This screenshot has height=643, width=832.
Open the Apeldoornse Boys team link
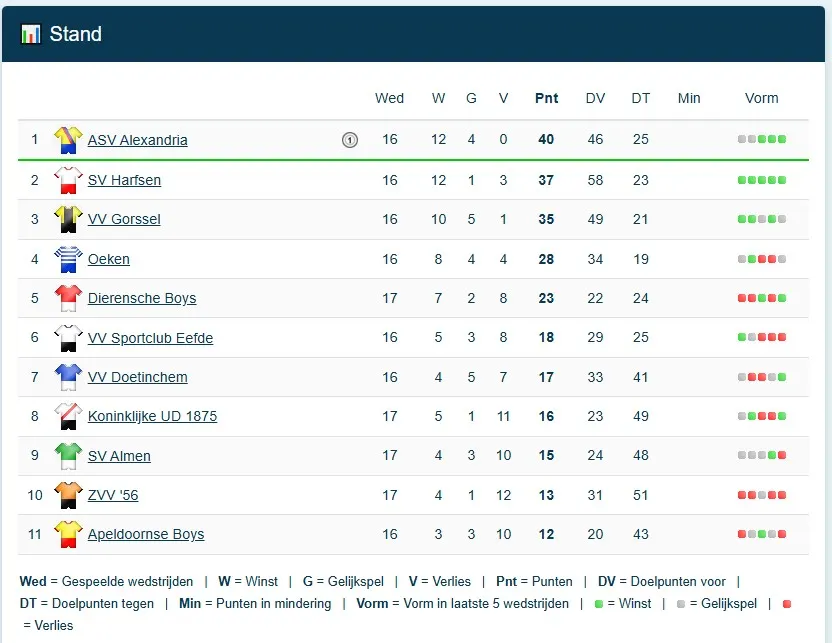coord(146,534)
